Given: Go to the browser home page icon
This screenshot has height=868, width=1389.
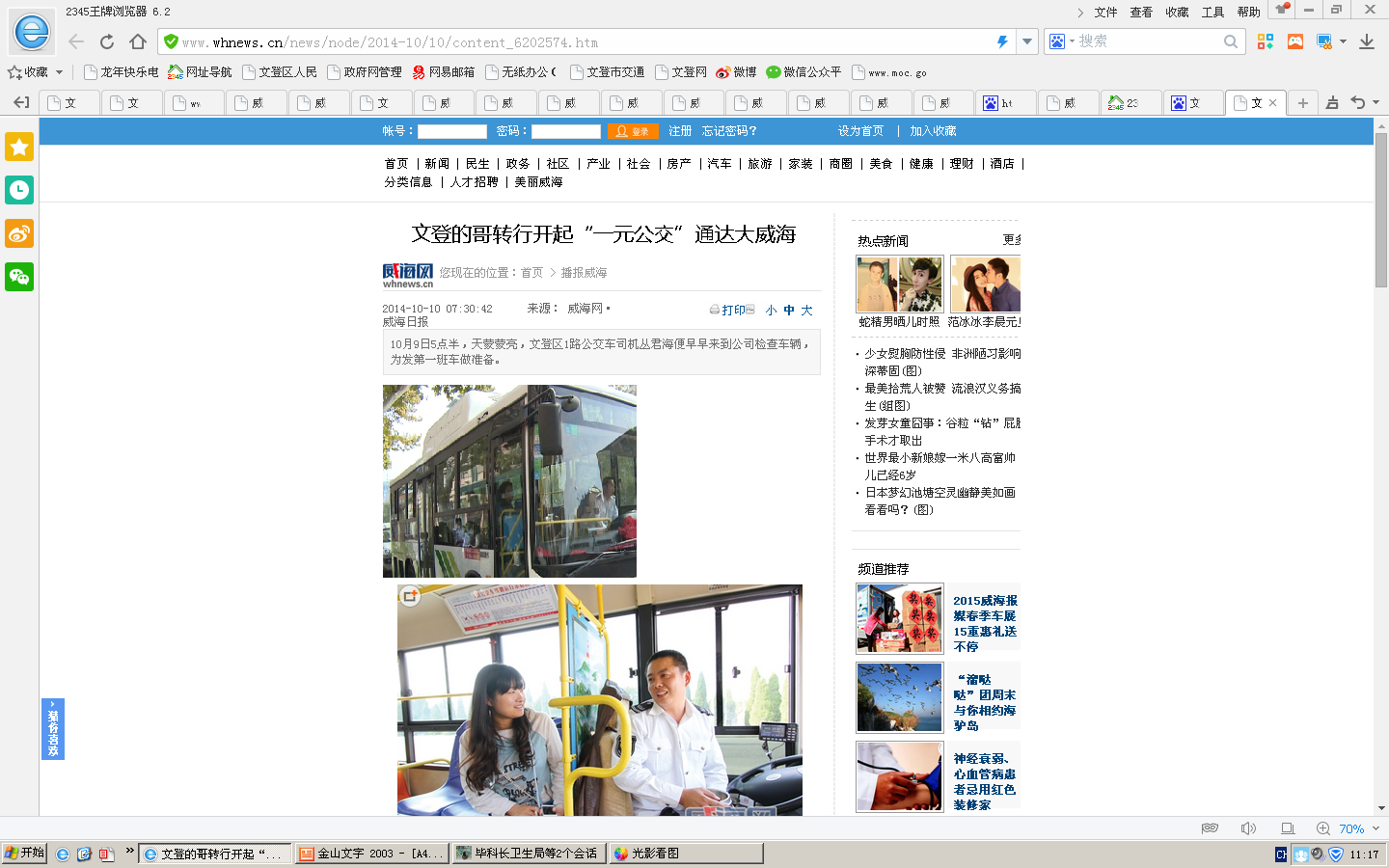Looking at the screenshot, I should click(138, 41).
